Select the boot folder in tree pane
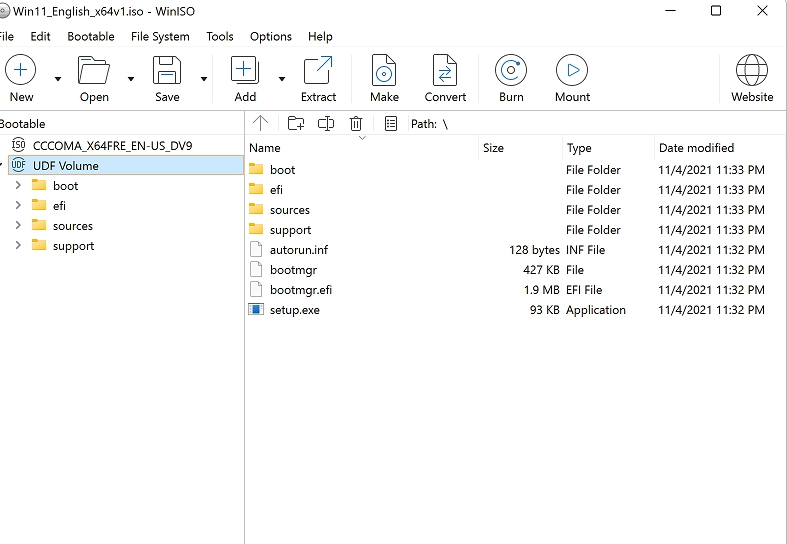 (65, 186)
